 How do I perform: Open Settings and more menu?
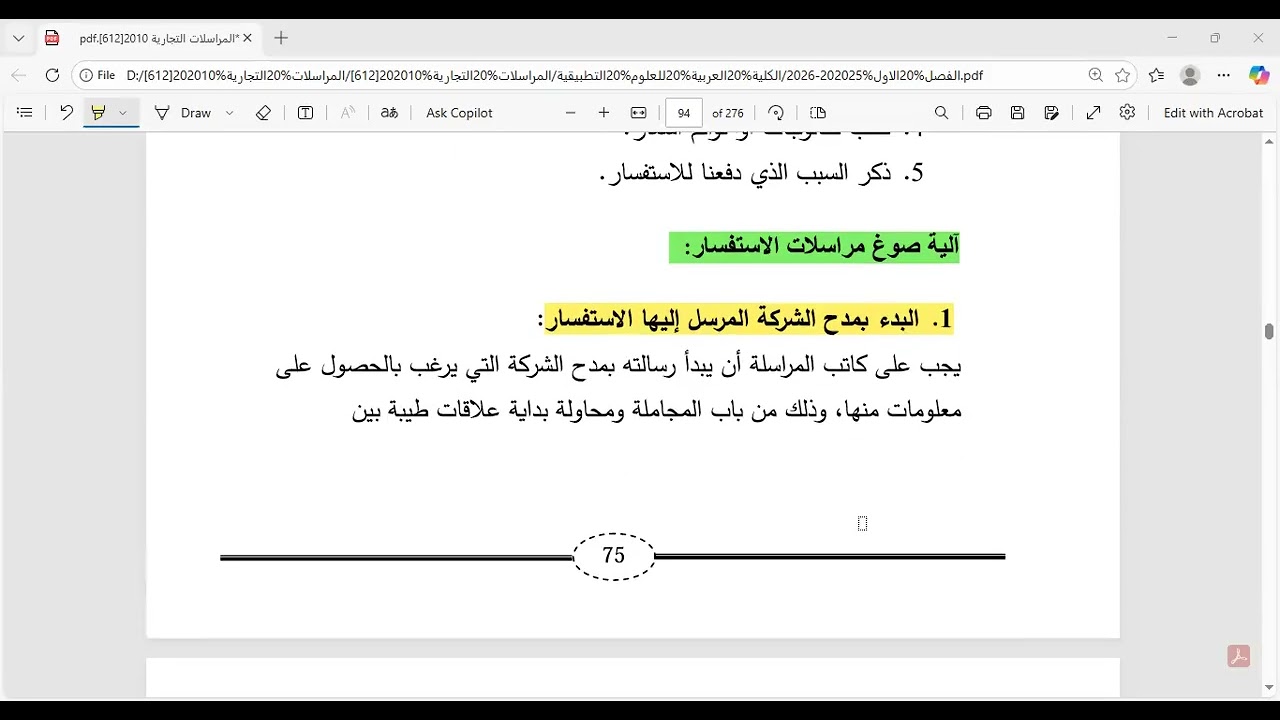tap(1224, 75)
